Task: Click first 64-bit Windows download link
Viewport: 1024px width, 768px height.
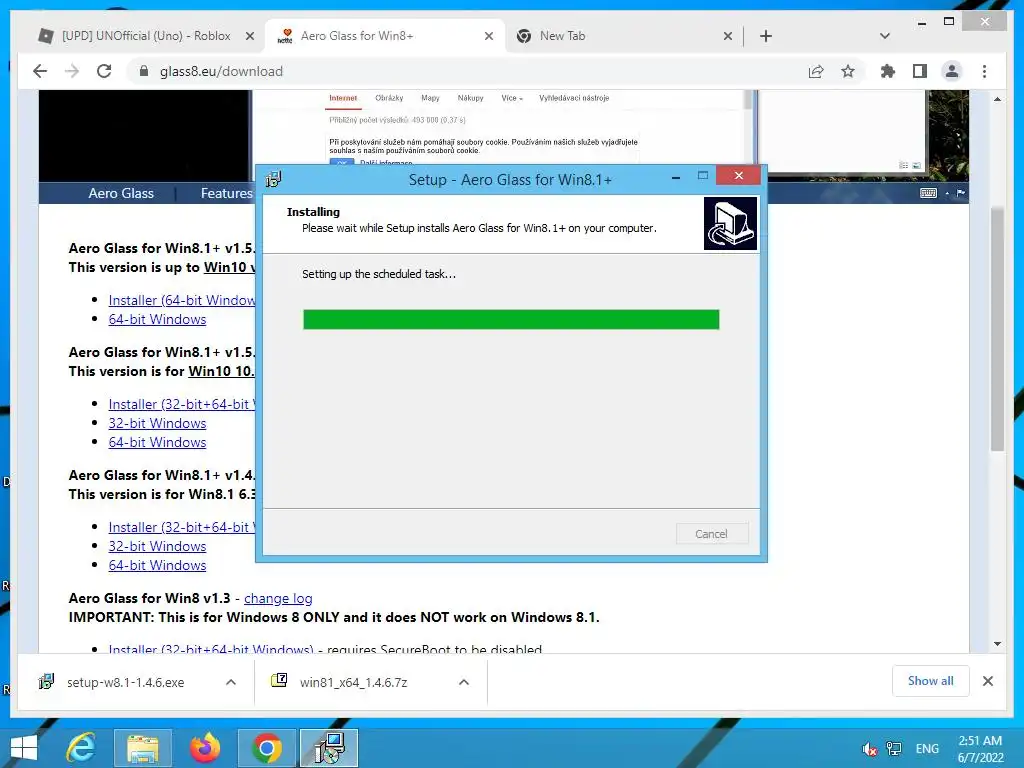Action: (157, 319)
